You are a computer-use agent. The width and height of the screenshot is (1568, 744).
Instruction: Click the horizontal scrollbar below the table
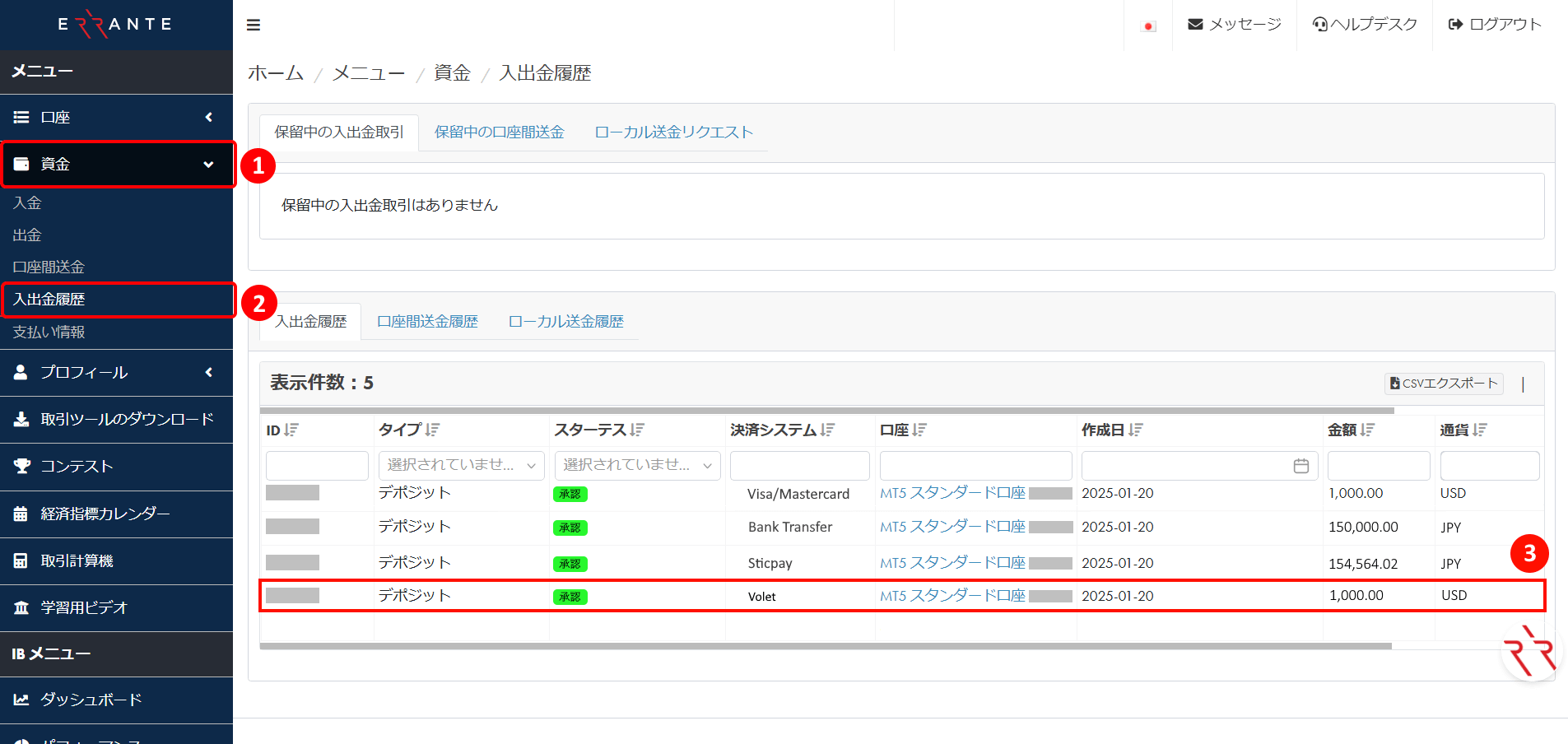(x=825, y=646)
